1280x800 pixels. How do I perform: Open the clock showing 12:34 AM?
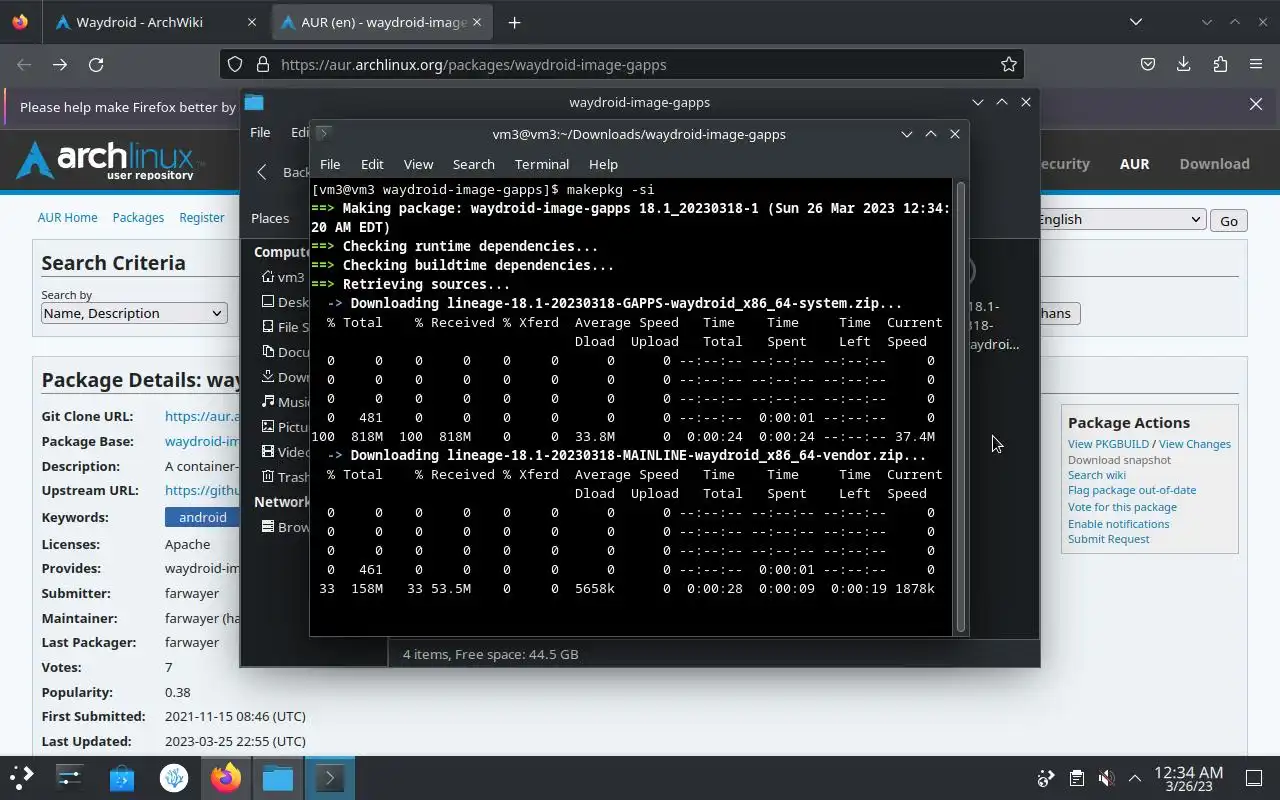(1188, 778)
